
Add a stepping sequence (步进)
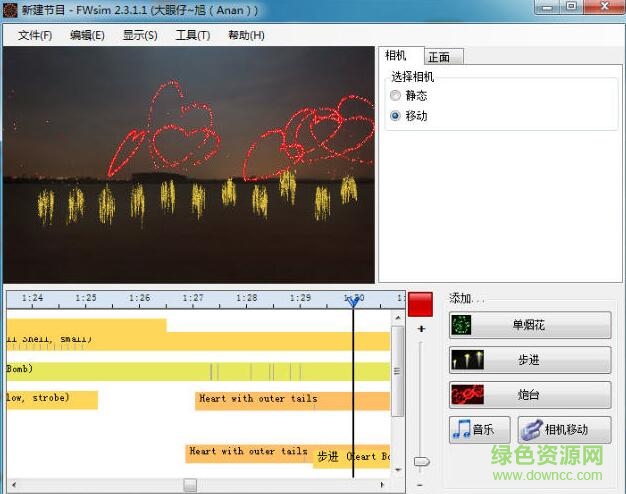pos(529,360)
